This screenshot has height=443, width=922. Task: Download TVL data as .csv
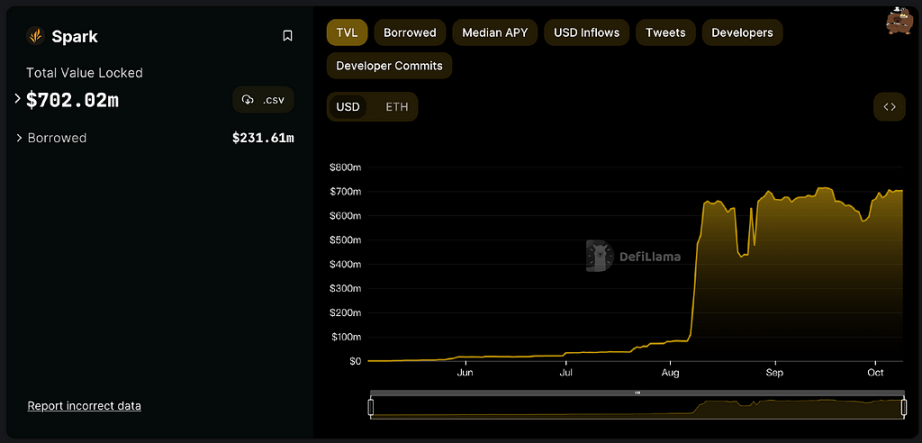pos(263,100)
